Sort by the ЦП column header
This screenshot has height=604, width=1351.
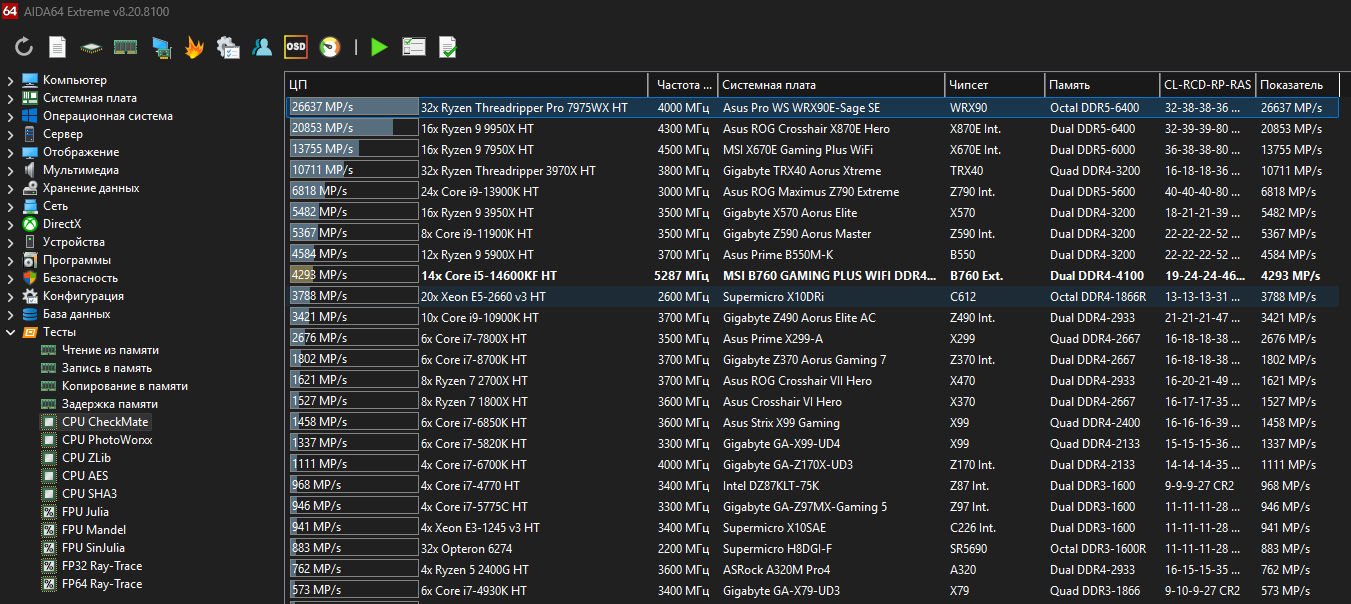467,85
